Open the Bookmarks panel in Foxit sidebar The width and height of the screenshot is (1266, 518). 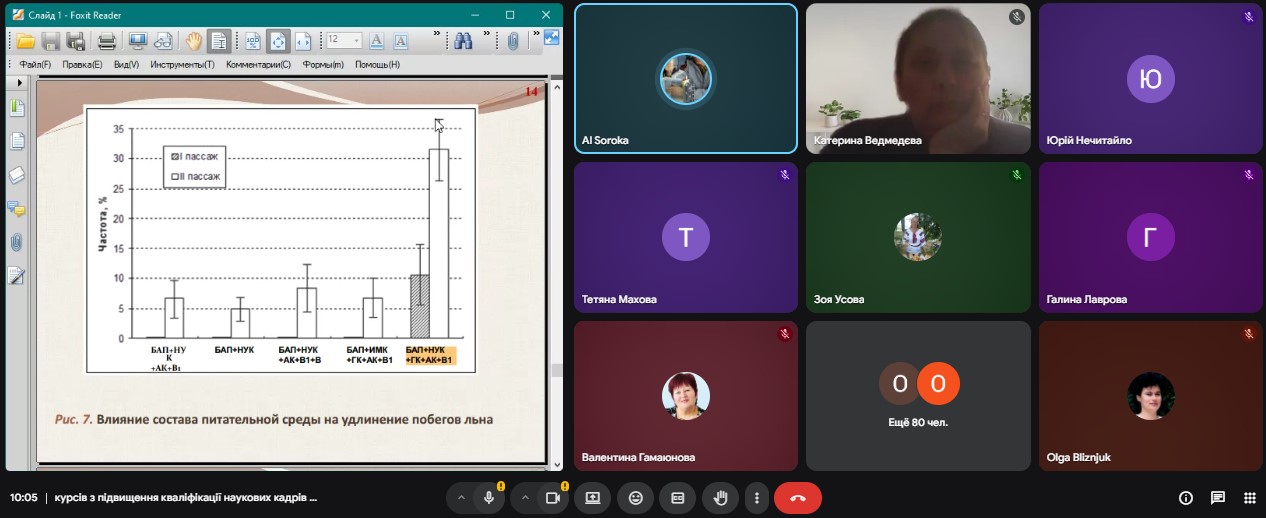coord(17,107)
